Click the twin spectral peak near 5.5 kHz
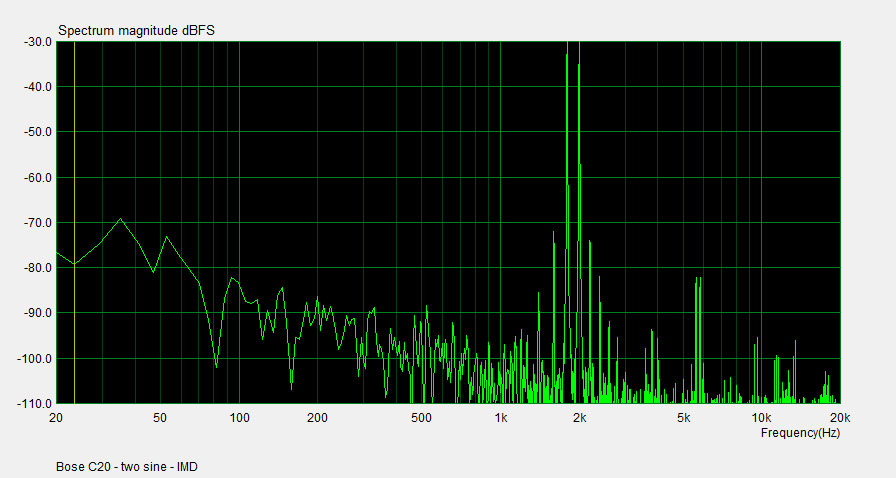896x478 pixels. (698, 340)
